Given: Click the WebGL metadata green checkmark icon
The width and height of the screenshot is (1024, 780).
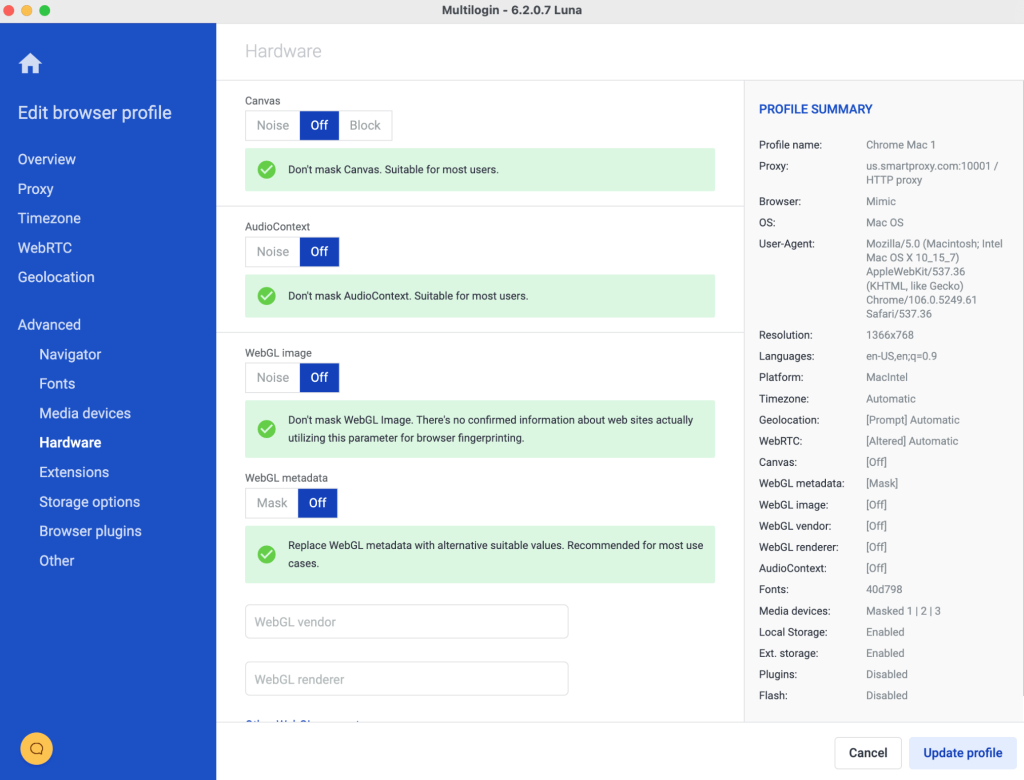Looking at the screenshot, I should (266, 554).
